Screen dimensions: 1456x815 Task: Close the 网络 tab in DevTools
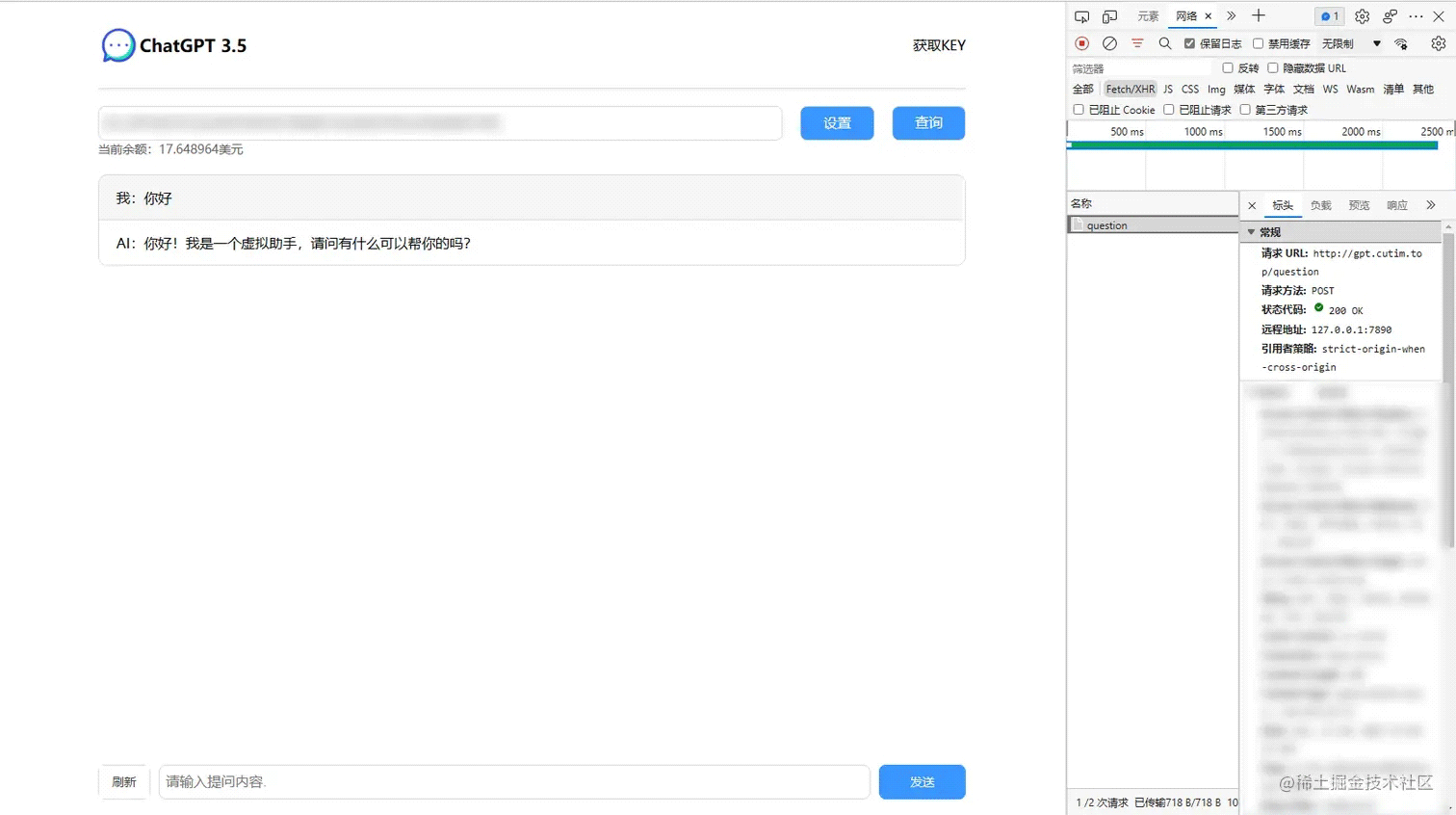(1209, 16)
